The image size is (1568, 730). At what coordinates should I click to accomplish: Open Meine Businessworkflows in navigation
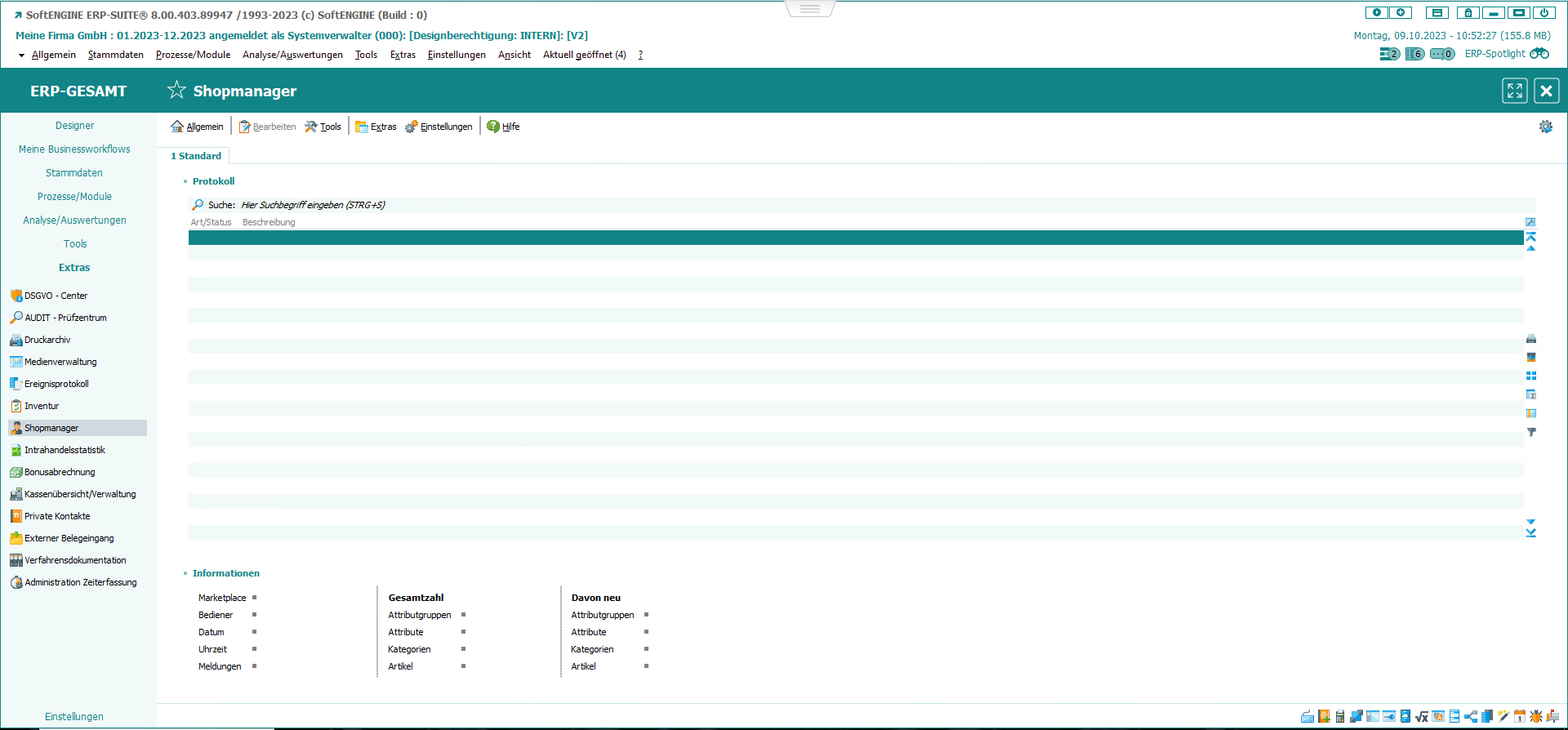[74, 149]
